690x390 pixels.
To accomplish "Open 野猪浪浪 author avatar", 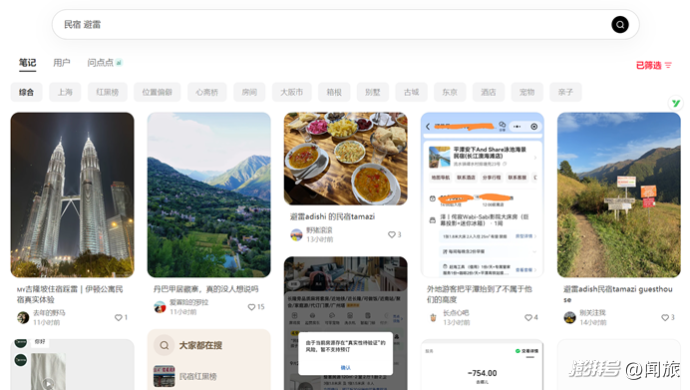I will point(297,235).
